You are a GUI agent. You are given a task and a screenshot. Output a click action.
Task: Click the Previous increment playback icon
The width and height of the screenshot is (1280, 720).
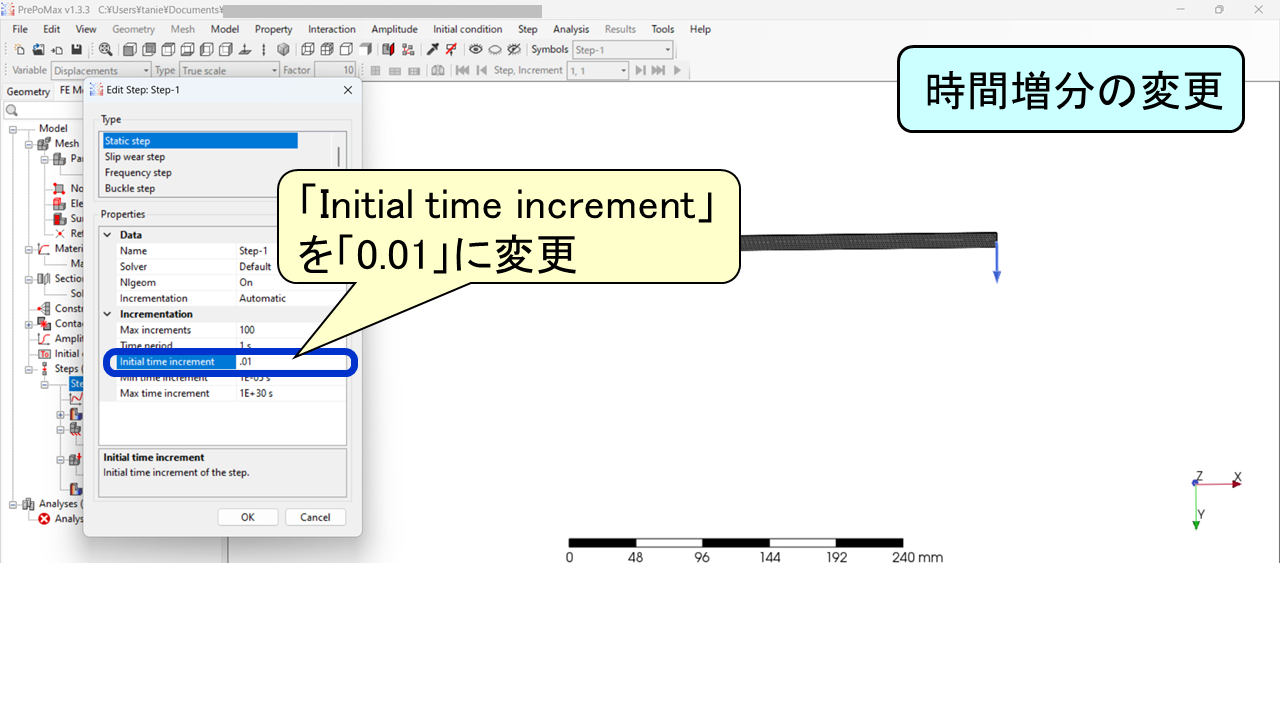tap(481, 70)
